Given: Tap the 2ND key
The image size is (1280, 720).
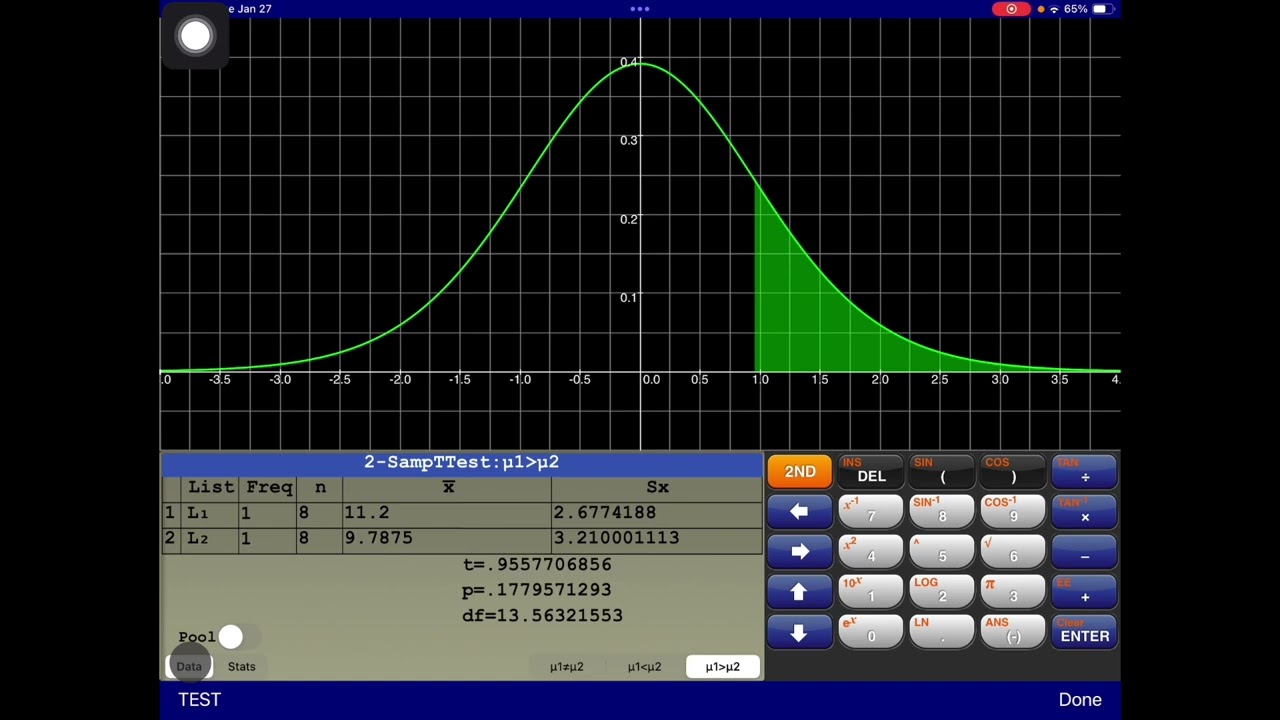Looking at the screenshot, I should point(799,471).
